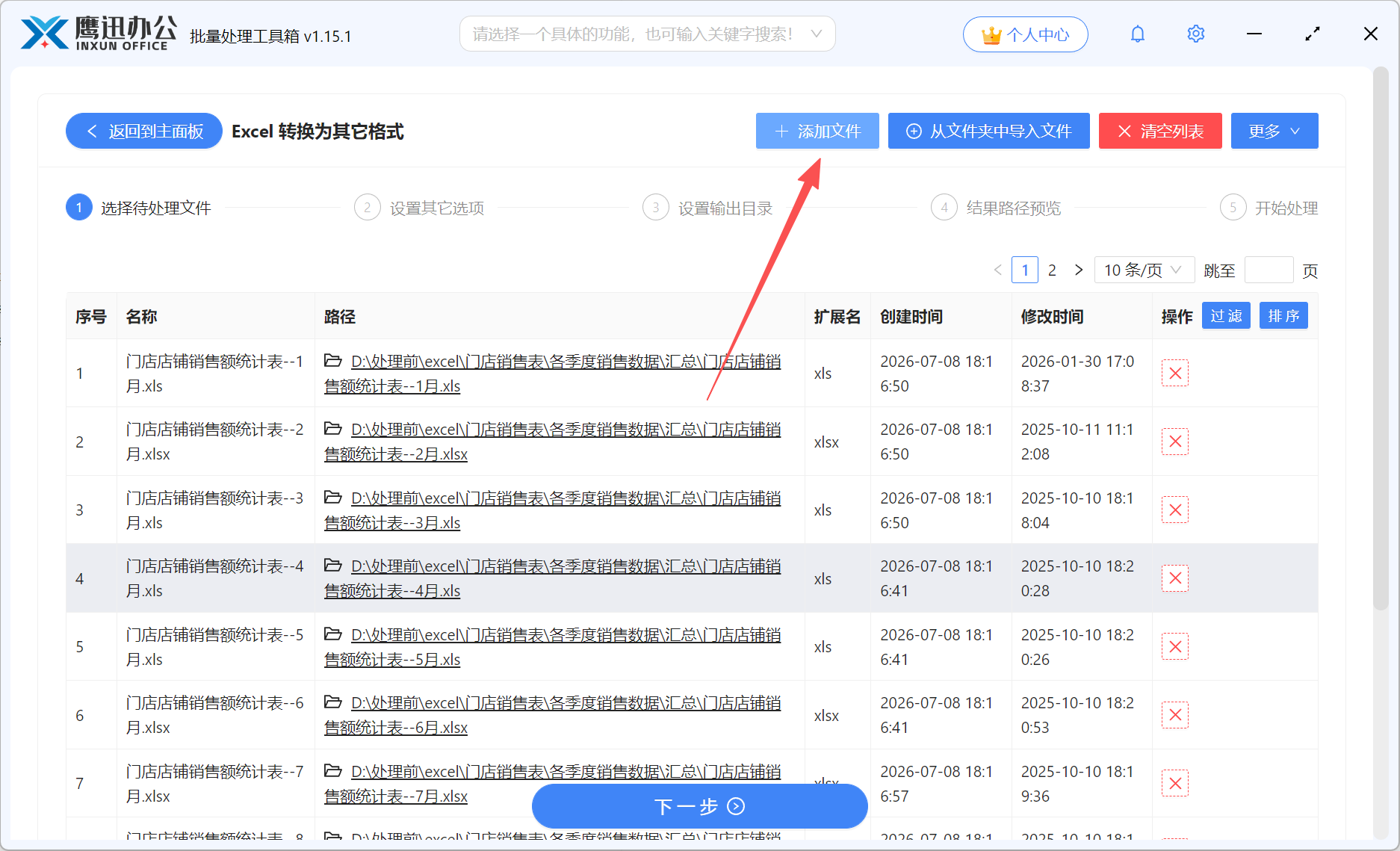Click 下一步 next step button
The width and height of the screenshot is (1400, 851).
(699, 806)
